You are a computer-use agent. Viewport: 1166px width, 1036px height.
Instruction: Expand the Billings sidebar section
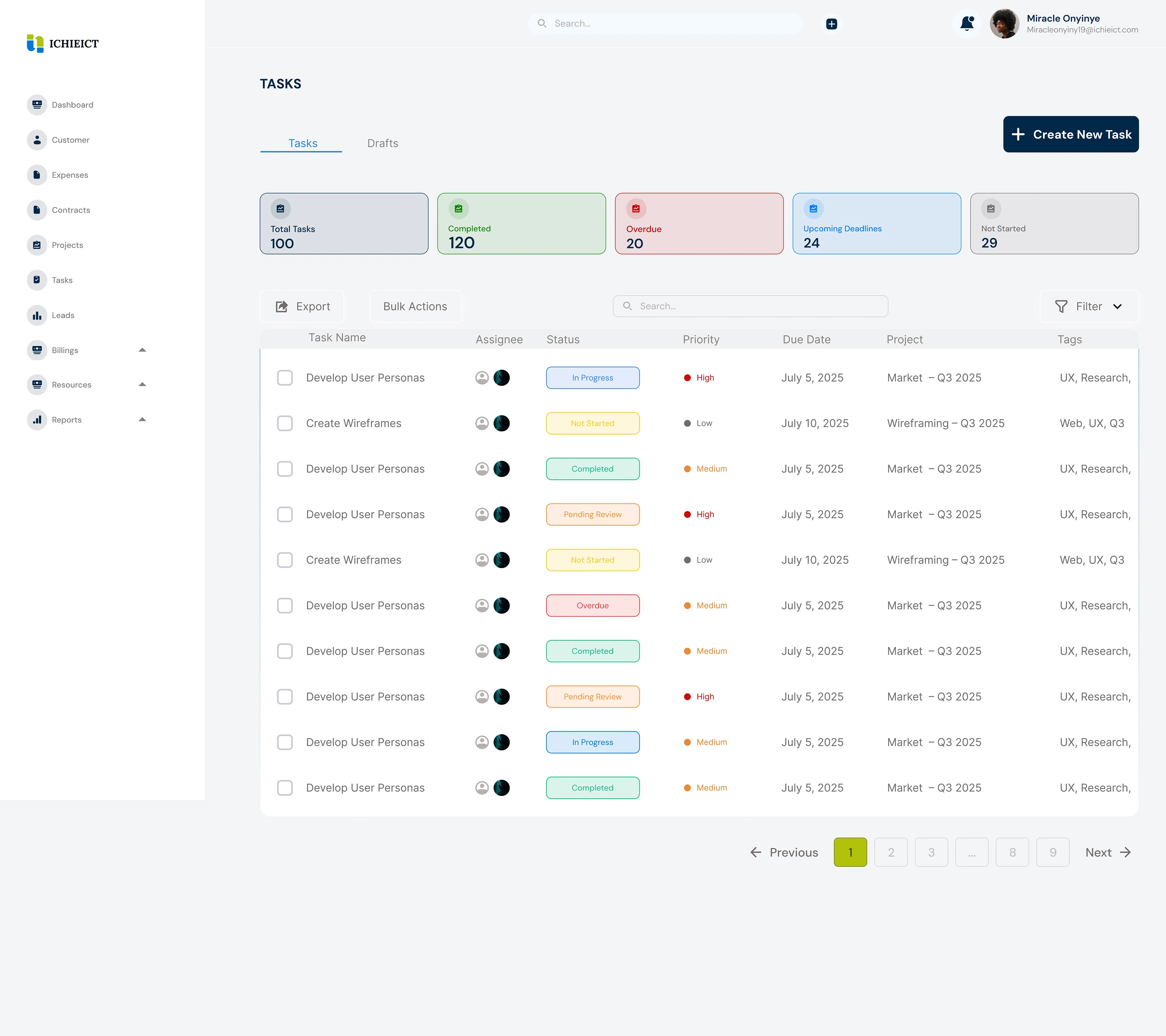click(142, 350)
